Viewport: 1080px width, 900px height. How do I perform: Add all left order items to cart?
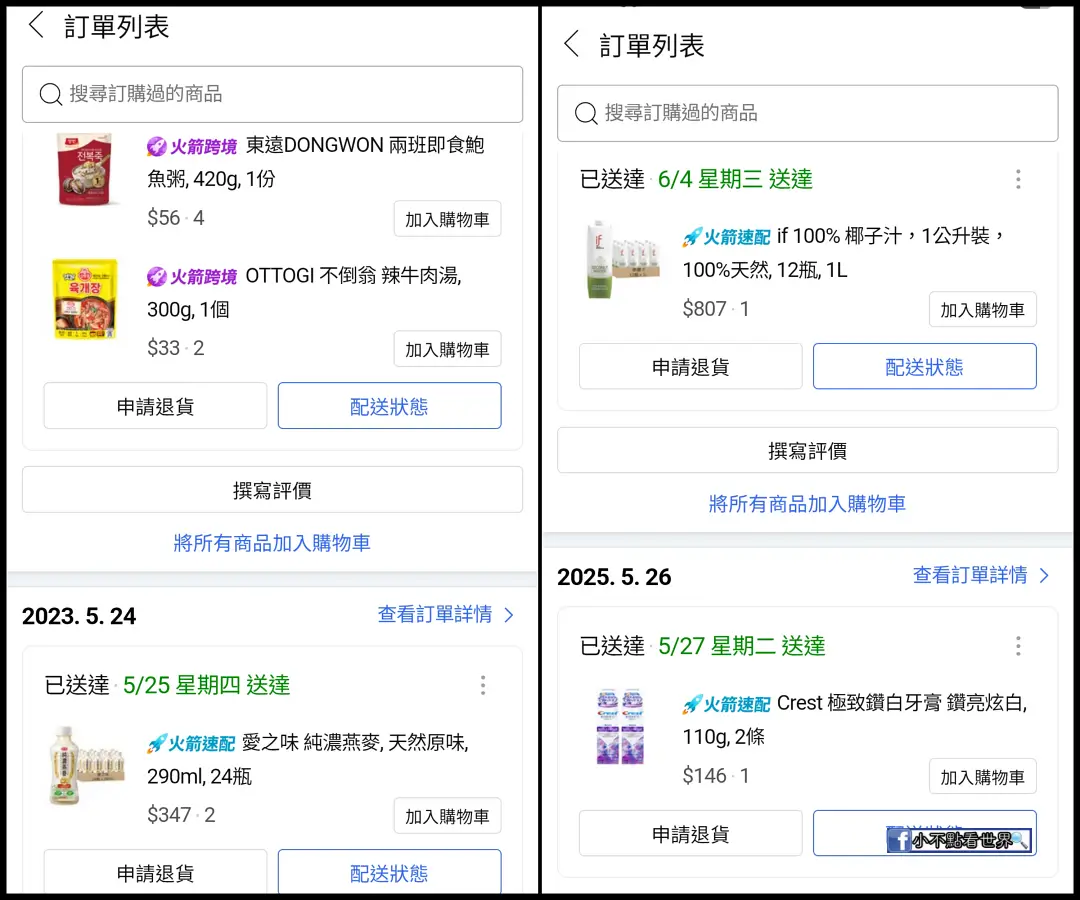coord(272,543)
